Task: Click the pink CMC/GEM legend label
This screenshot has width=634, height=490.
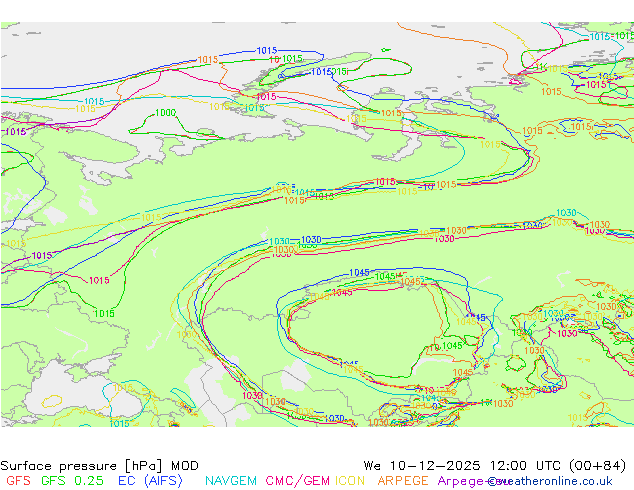Action: (298, 481)
